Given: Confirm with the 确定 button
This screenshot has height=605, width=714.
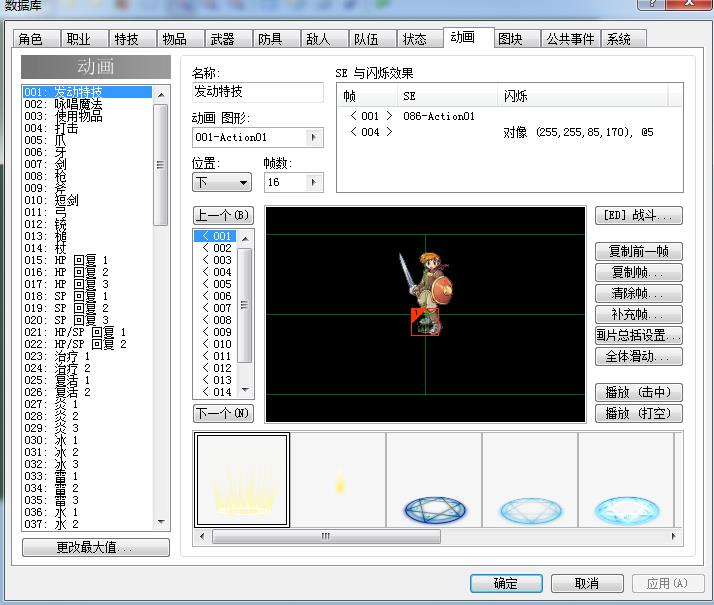Looking at the screenshot, I should pyautogui.click(x=506, y=583).
